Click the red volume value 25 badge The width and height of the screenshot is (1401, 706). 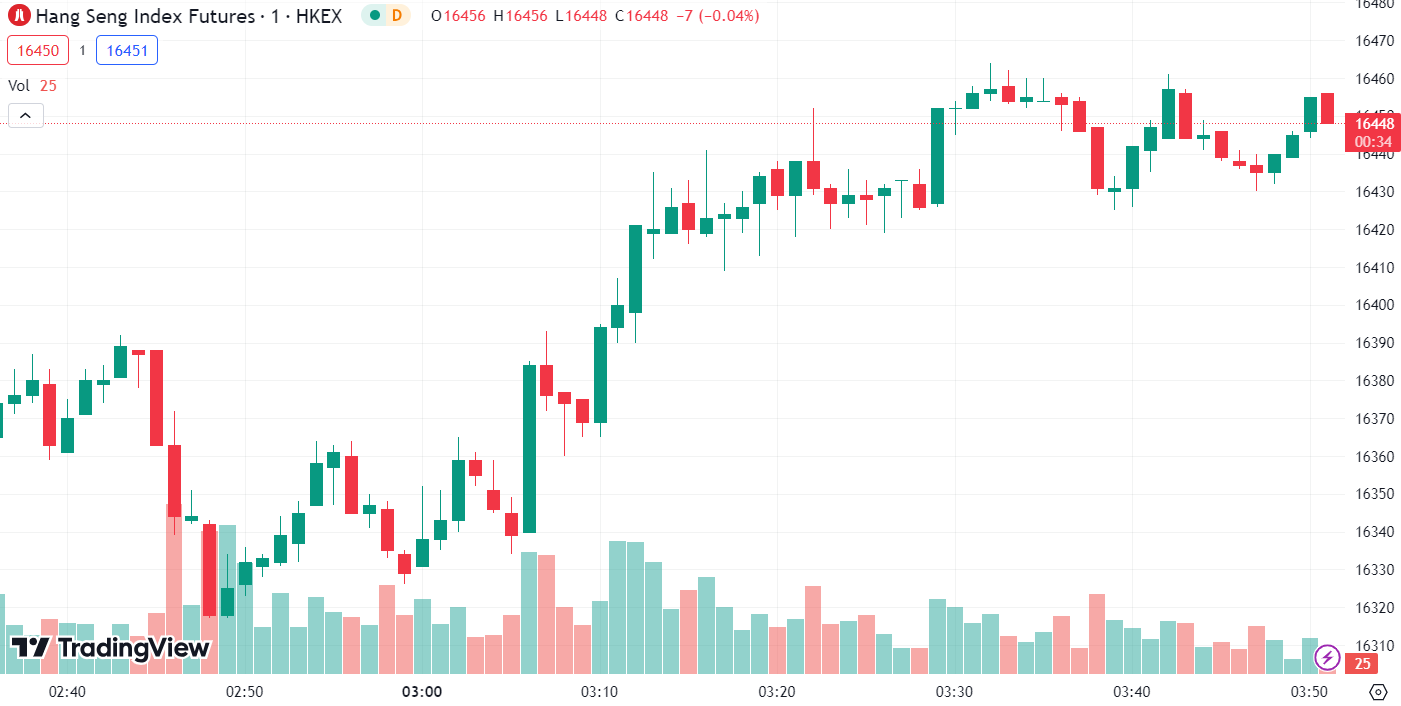tap(1359, 663)
